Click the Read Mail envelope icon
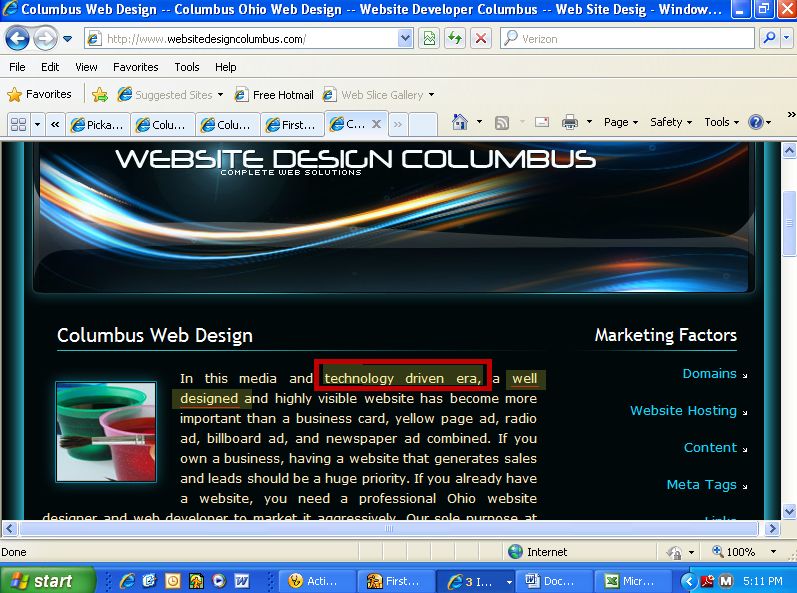This screenshot has height=593, width=797. pos(542,122)
